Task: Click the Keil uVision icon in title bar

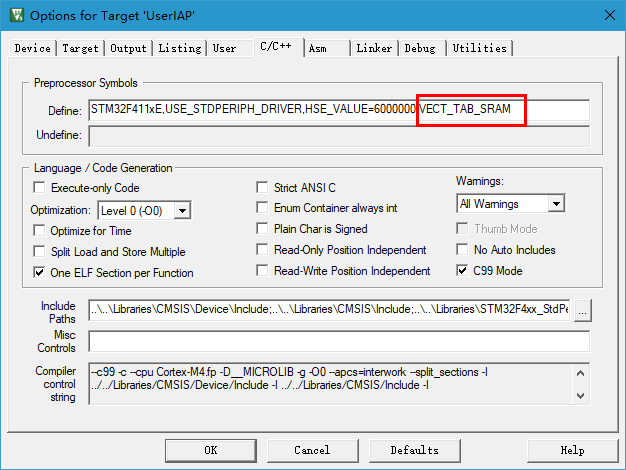Action: (16, 16)
